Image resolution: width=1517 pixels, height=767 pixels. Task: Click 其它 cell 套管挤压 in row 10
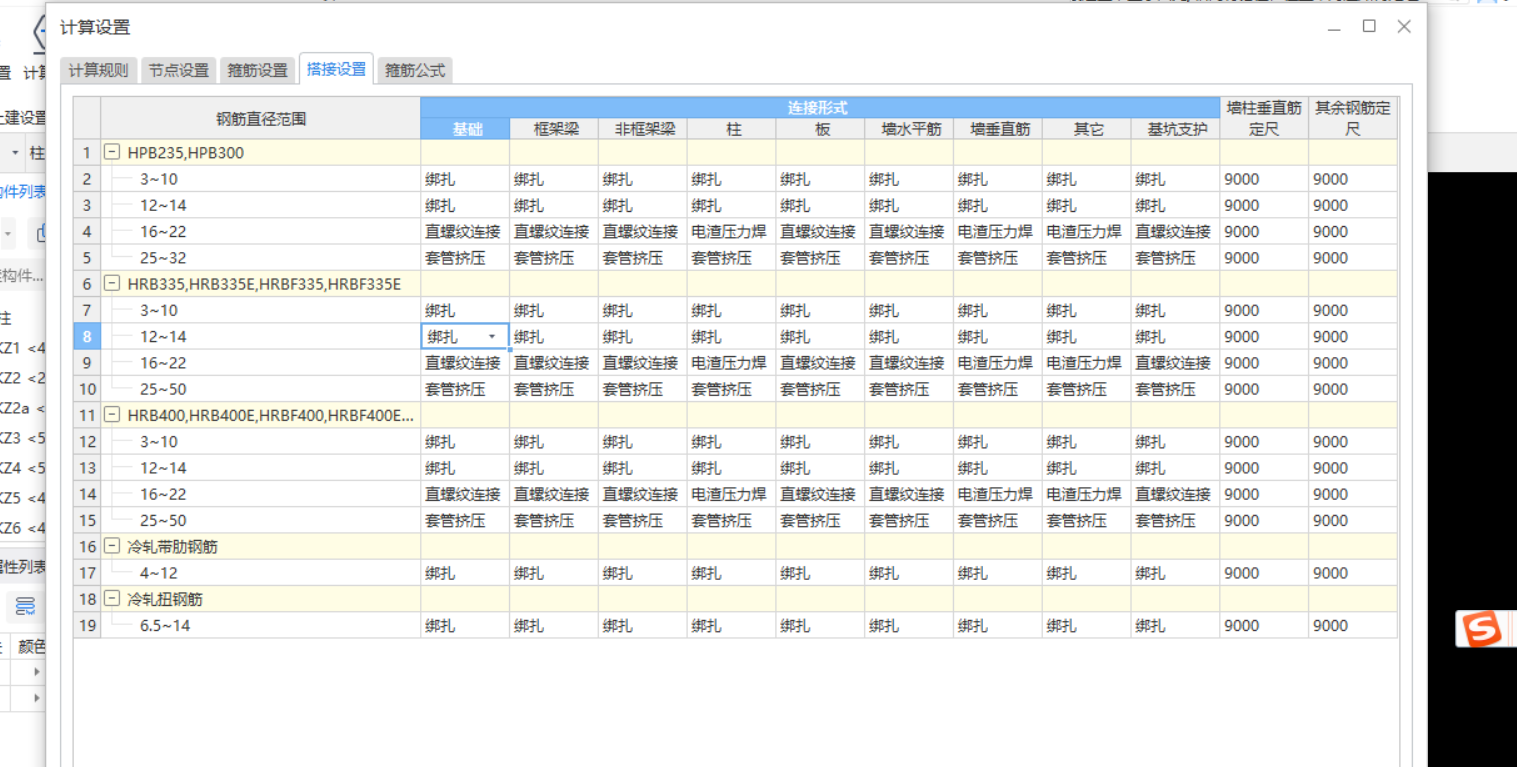1087,389
